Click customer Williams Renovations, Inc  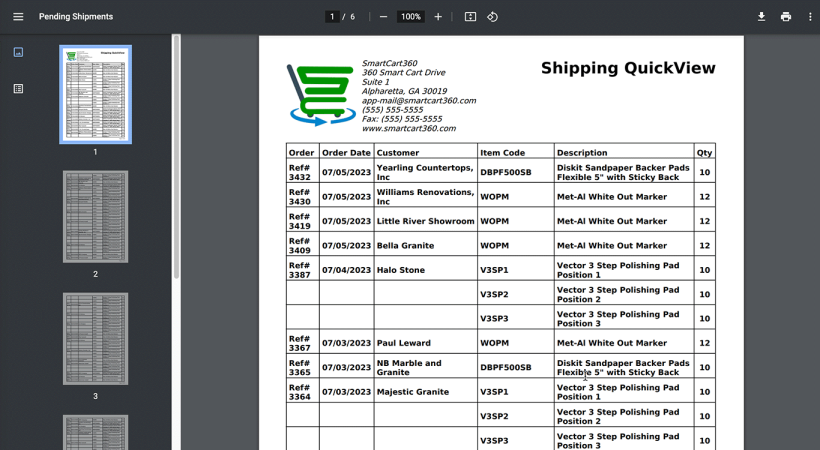click(425, 197)
